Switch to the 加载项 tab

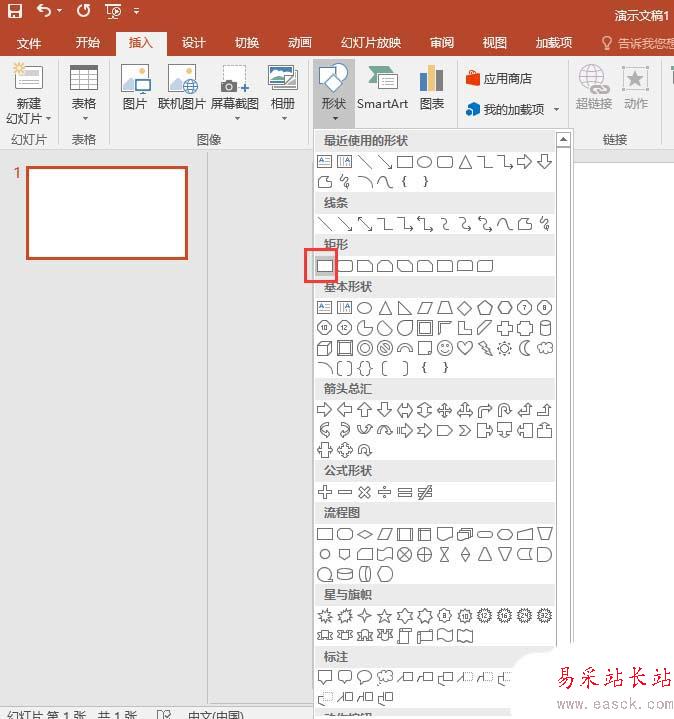click(x=554, y=43)
